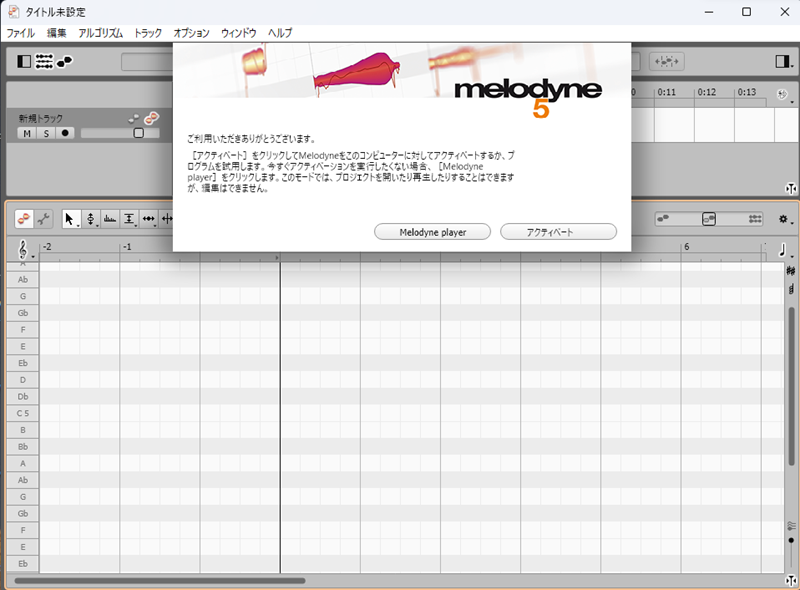
Task: Close the タイトル未設定 window
Action: tap(785, 12)
